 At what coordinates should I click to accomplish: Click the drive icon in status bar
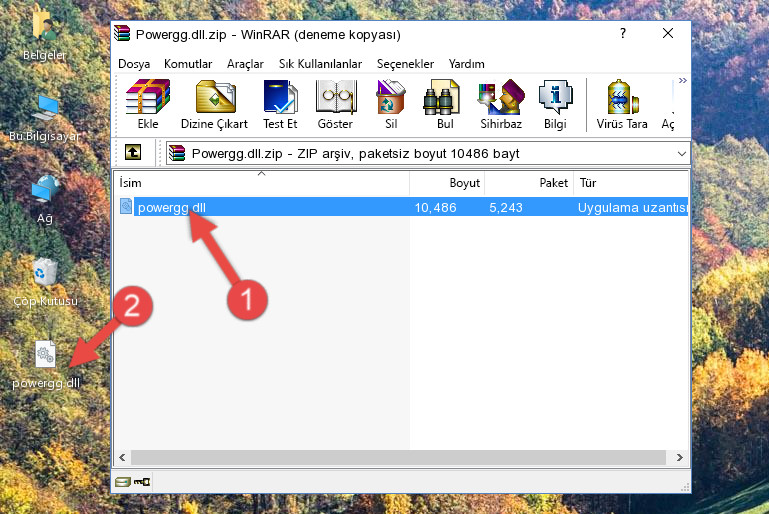coord(123,482)
